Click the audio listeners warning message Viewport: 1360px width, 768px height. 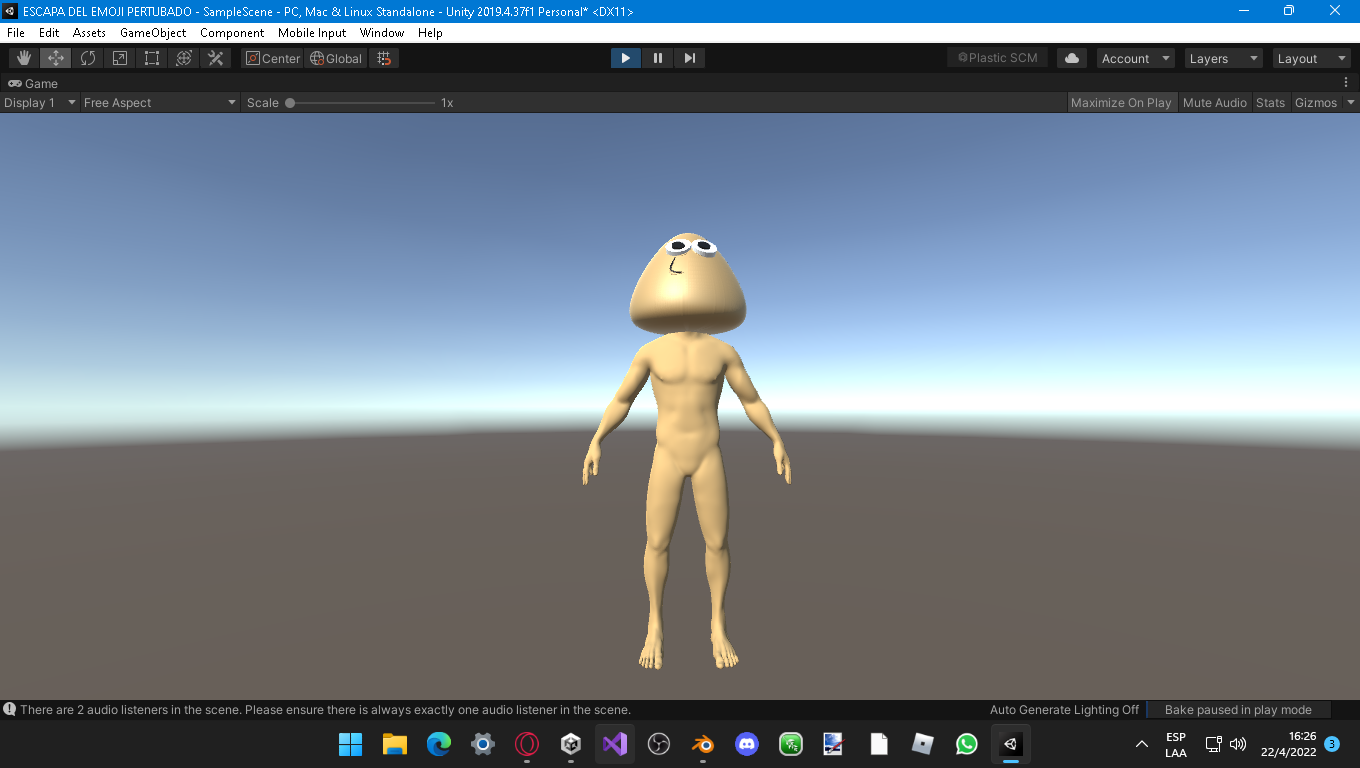click(x=325, y=709)
